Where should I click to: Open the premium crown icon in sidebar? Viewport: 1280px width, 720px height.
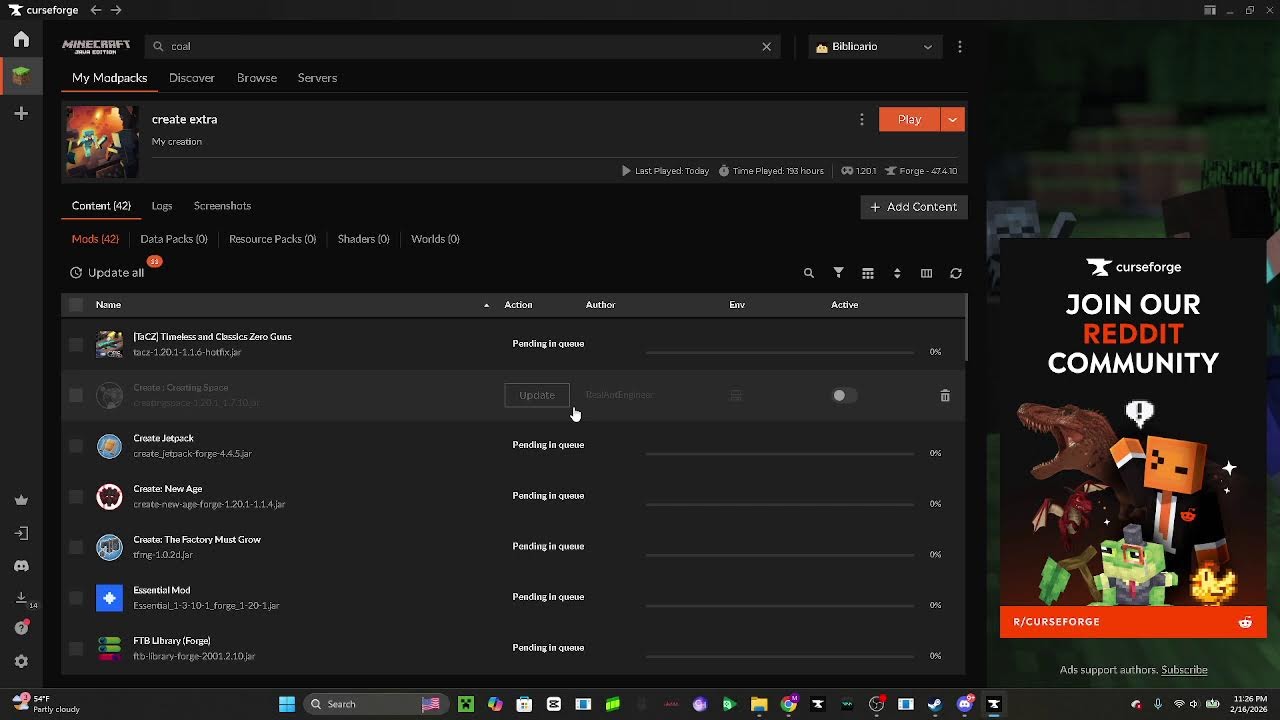[21, 500]
